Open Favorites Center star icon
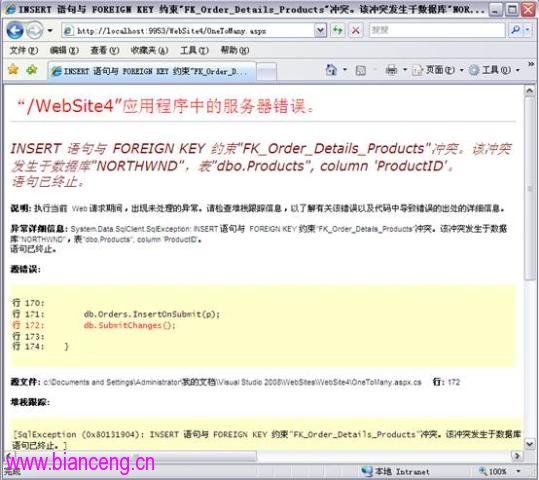 tap(13, 70)
